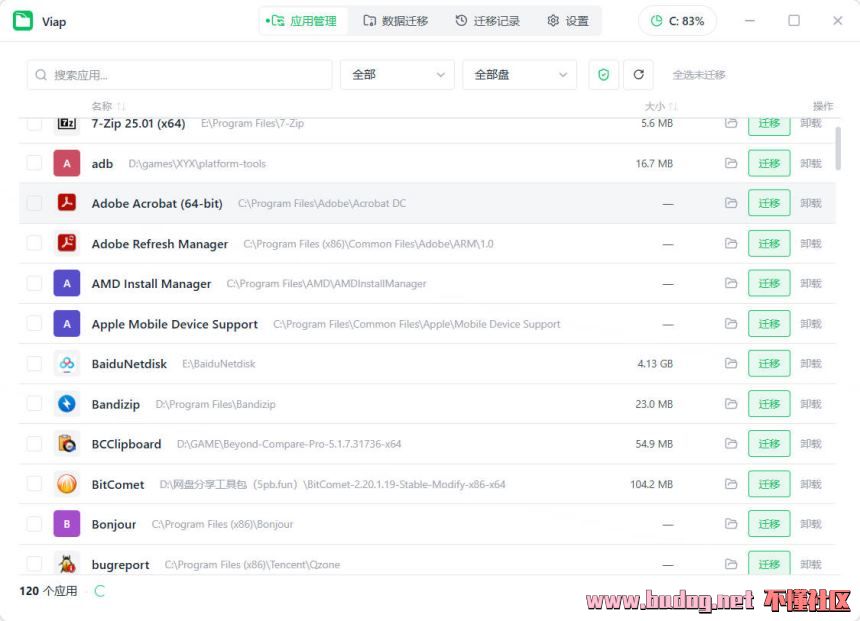Click the bugreport name text

[120, 564]
